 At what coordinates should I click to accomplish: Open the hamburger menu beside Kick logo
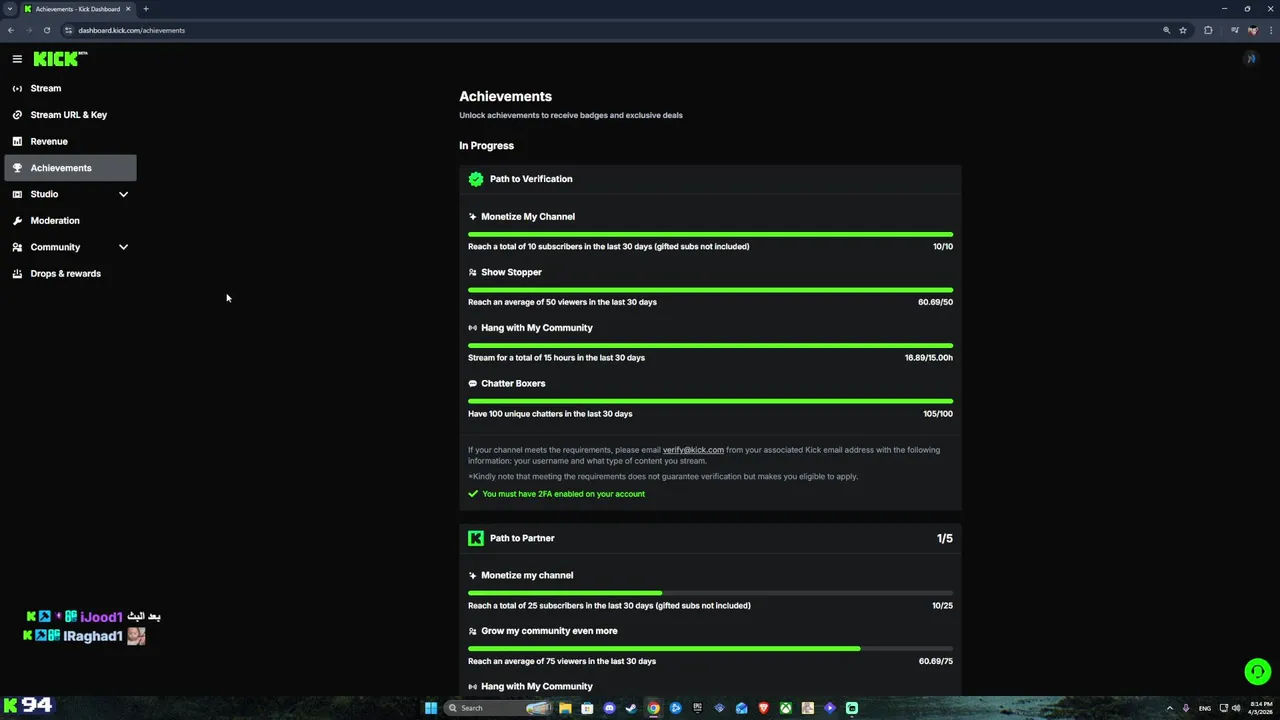[17, 59]
